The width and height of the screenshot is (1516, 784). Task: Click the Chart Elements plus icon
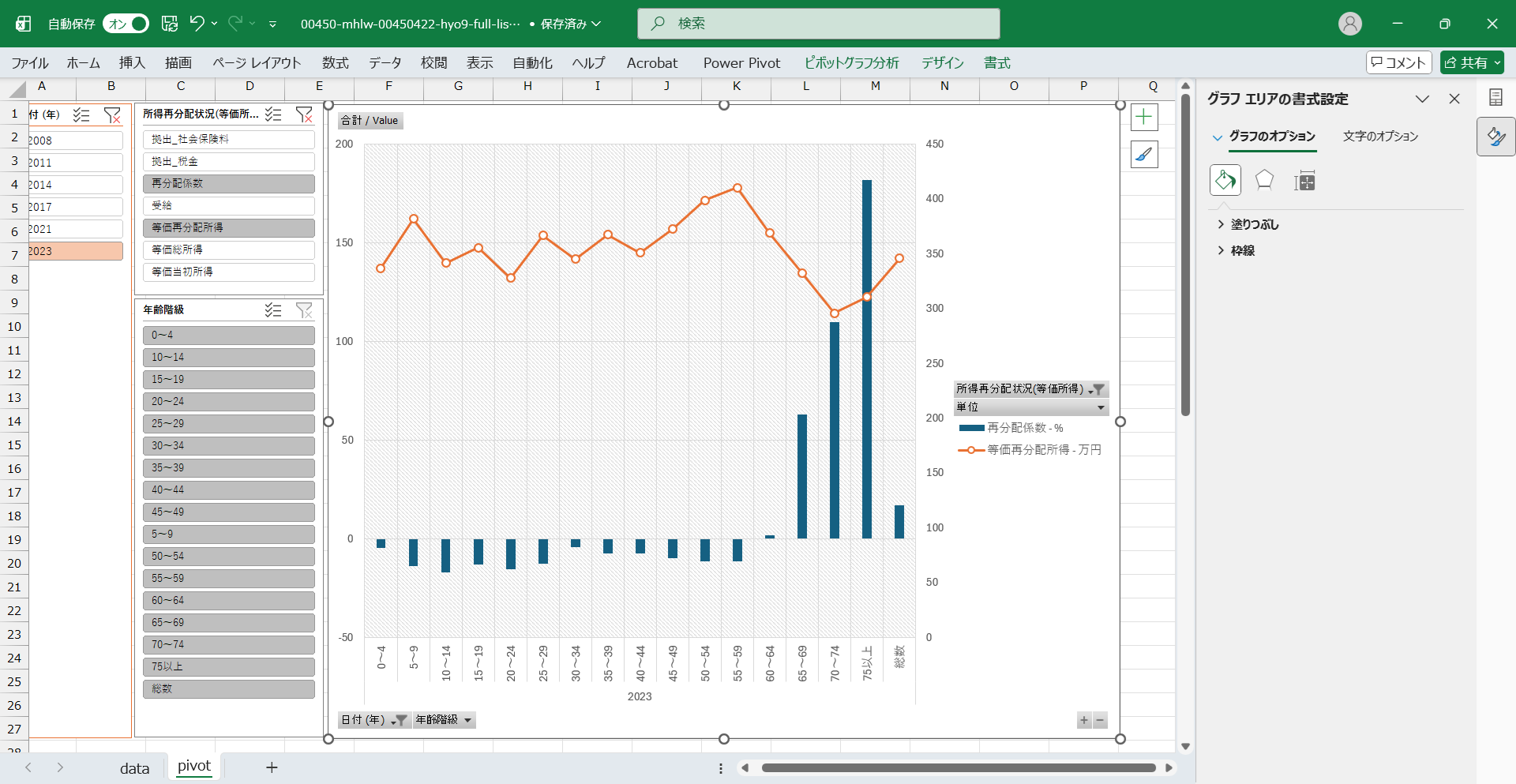1144,118
